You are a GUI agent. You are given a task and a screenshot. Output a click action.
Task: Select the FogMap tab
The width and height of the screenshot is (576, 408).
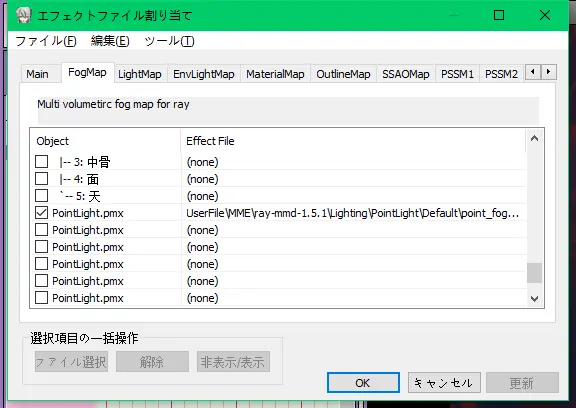pos(87,72)
